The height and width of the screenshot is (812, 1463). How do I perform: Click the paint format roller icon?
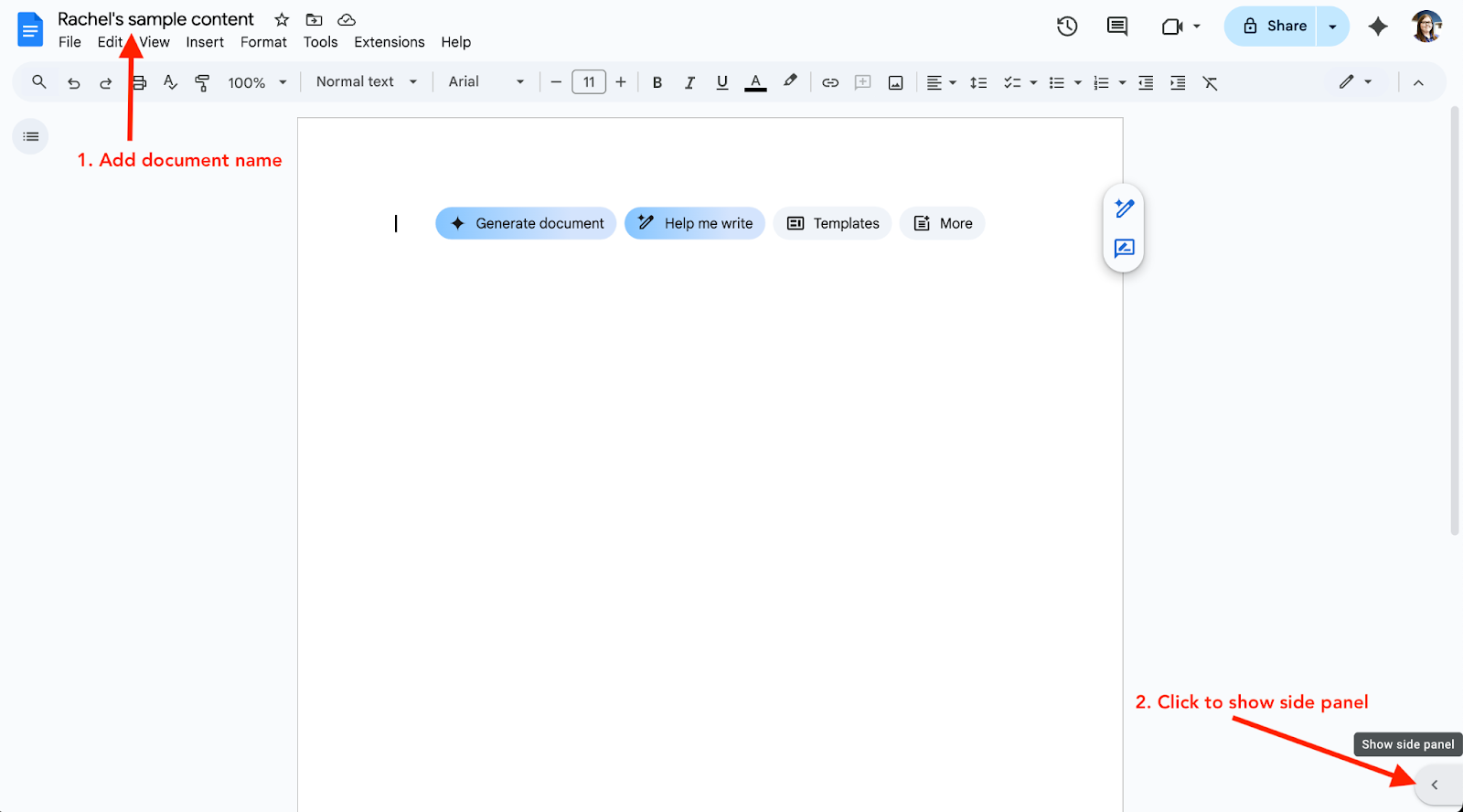(x=202, y=82)
